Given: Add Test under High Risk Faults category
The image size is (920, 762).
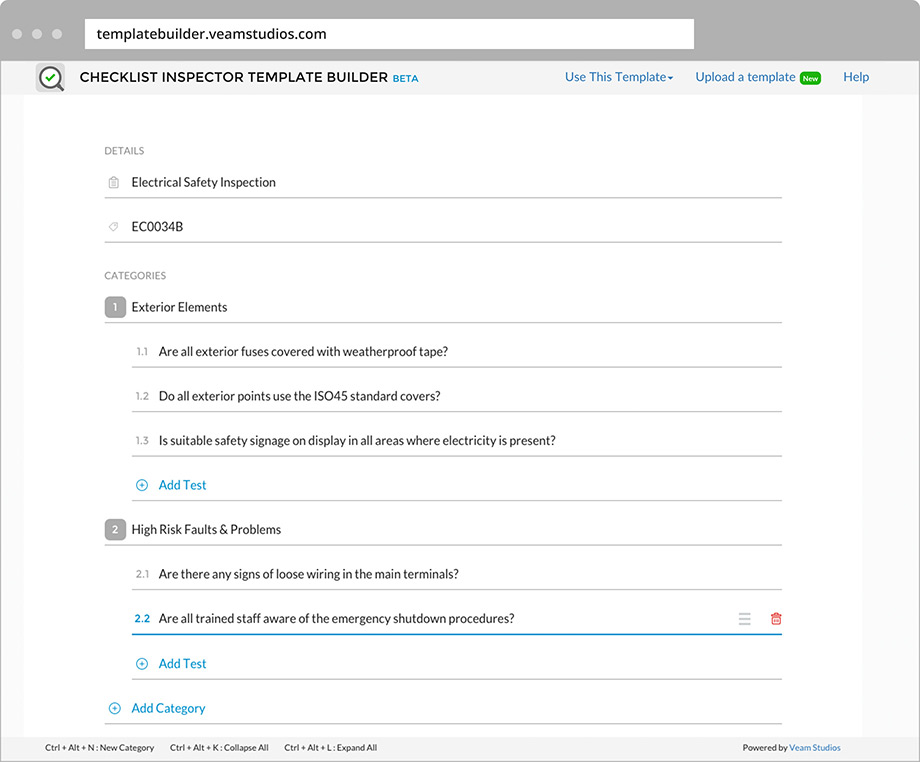Looking at the screenshot, I should pyautogui.click(x=182, y=664).
